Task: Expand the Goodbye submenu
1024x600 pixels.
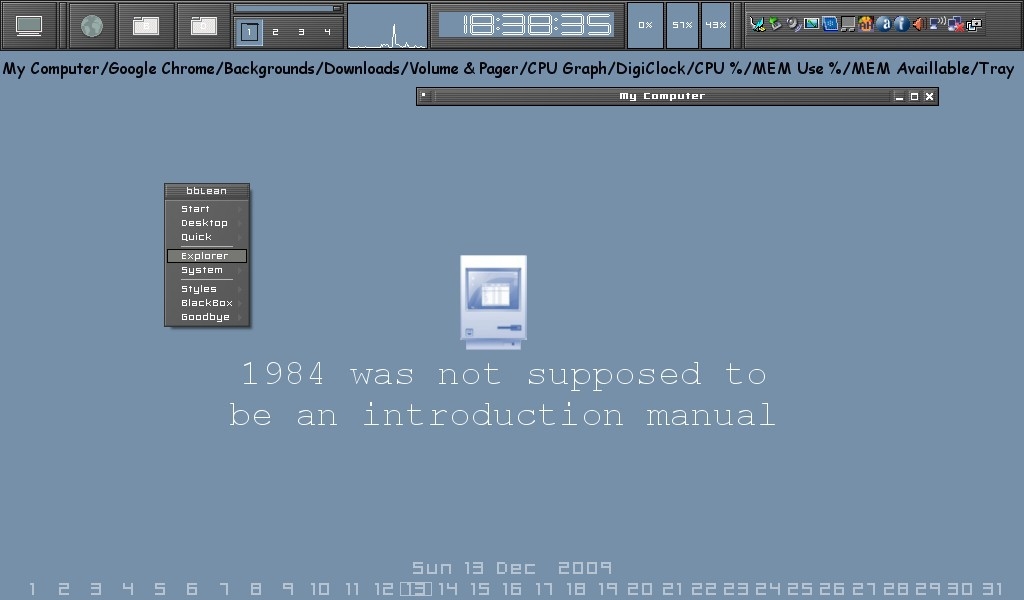Action: click(x=206, y=317)
